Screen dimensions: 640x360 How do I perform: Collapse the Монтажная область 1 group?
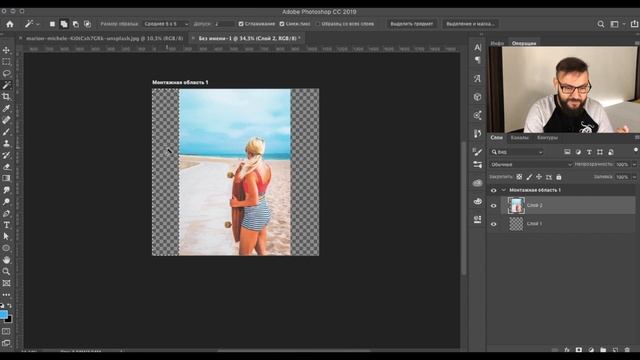click(x=503, y=190)
